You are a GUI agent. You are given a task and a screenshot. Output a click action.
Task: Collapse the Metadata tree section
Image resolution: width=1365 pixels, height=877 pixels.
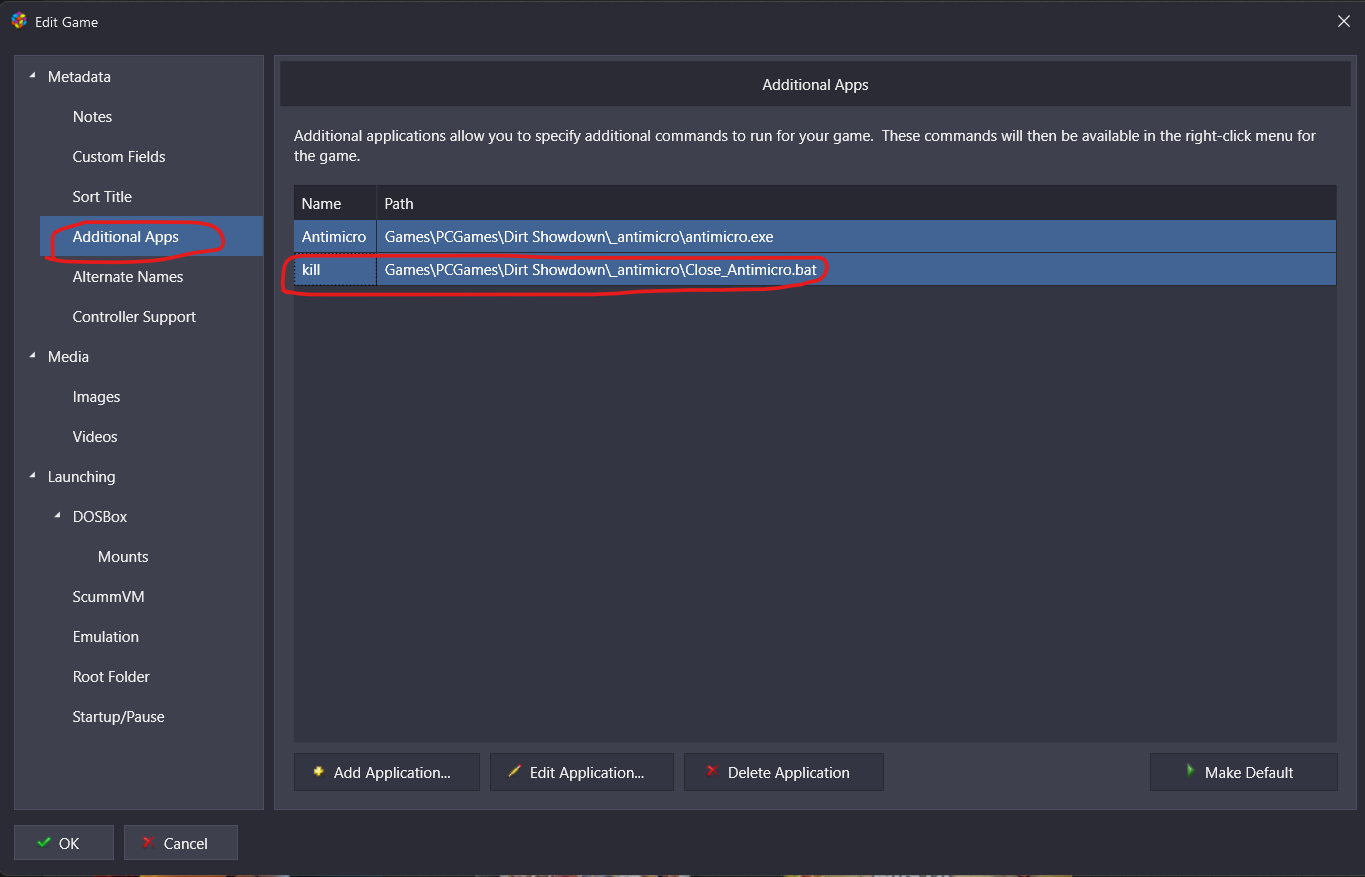click(x=32, y=76)
